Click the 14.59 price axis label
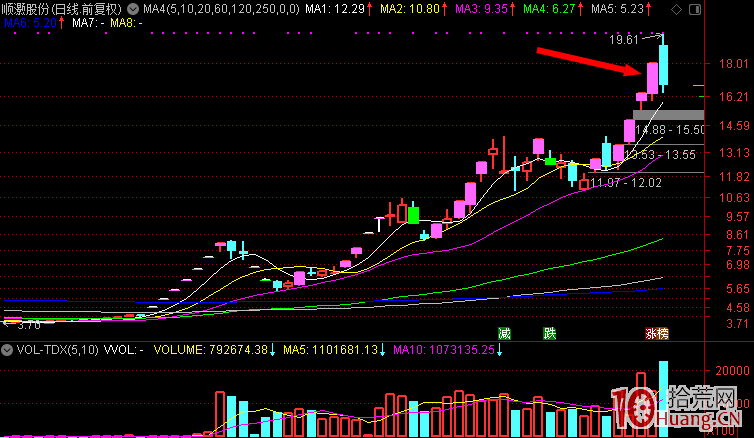The width and height of the screenshot is (754, 438). pyautogui.click(x=734, y=126)
